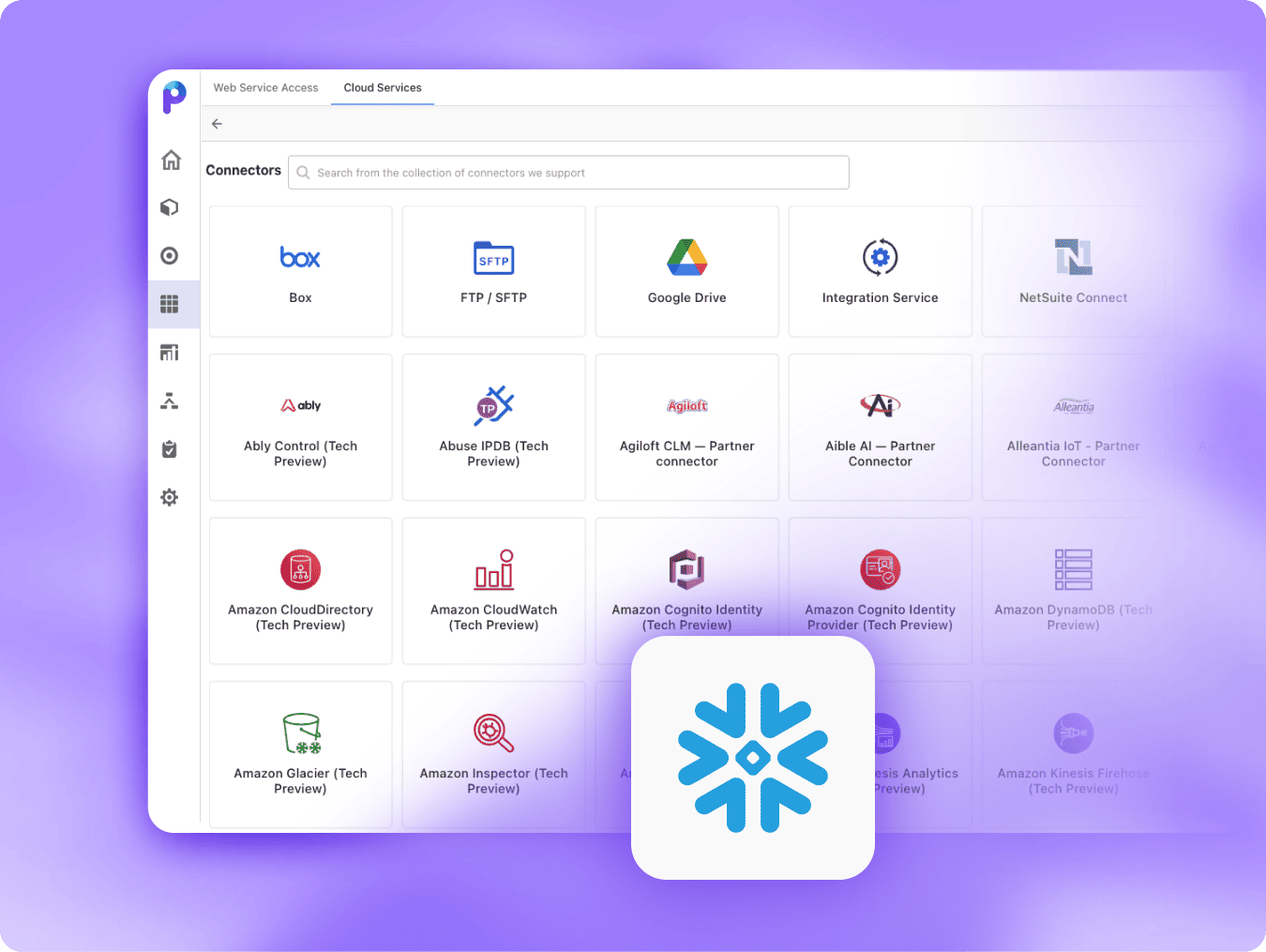1266x952 pixels.
Task: Click the Amazon Cognito Identity icon
Action: pyautogui.click(x=687, y=569)
